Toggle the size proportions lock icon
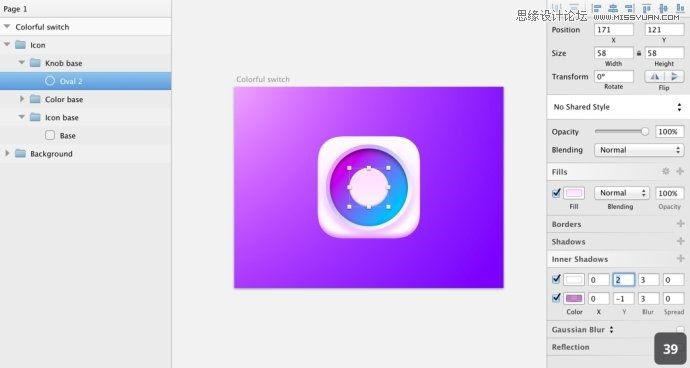The height and width of the screenshot is (368, 690). (x=639, y=53)
